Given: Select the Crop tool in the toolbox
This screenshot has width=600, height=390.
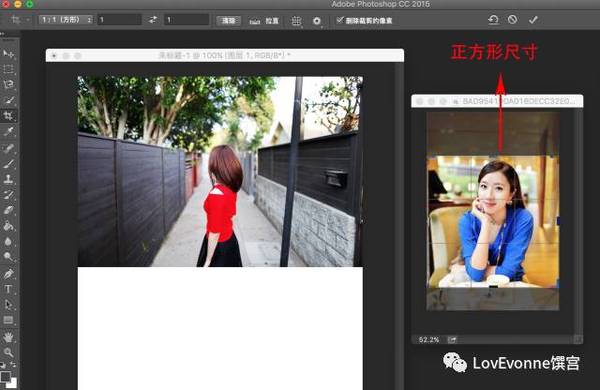Looking at the screenshot, I should point(8,116).
